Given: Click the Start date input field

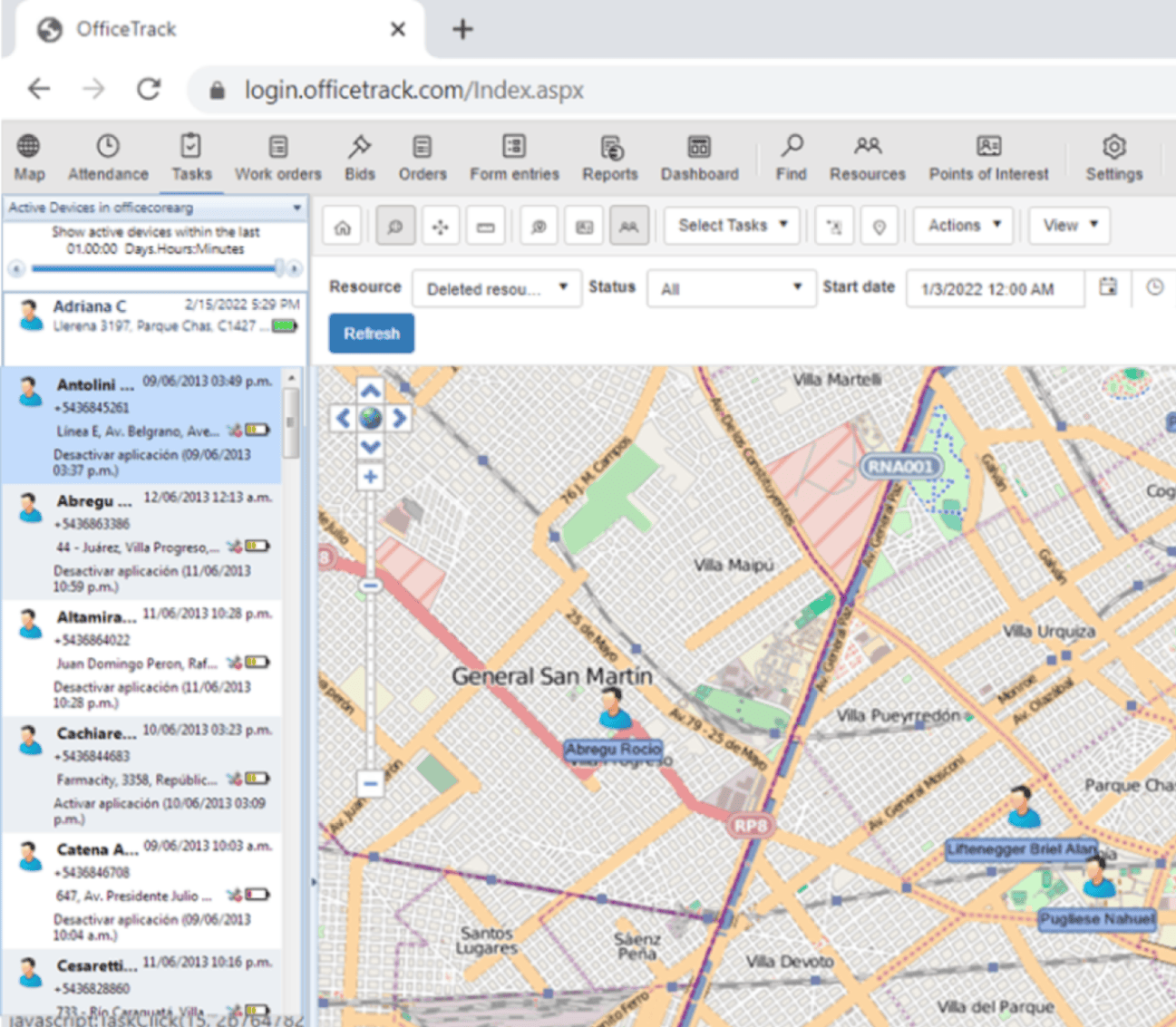Looking at the screenshot, I should (x=995, y=289).
